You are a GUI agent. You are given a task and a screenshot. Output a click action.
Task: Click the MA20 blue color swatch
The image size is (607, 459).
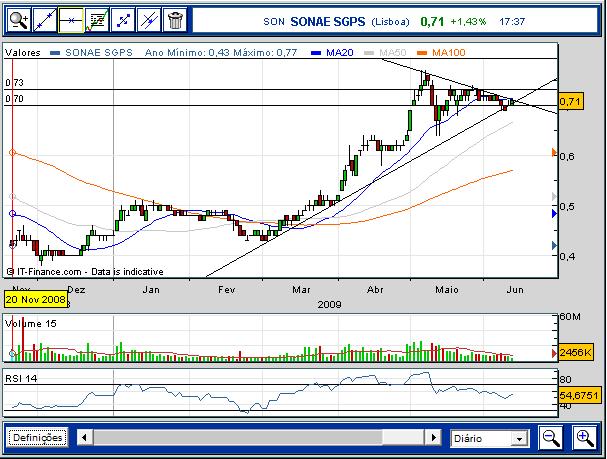316,53
